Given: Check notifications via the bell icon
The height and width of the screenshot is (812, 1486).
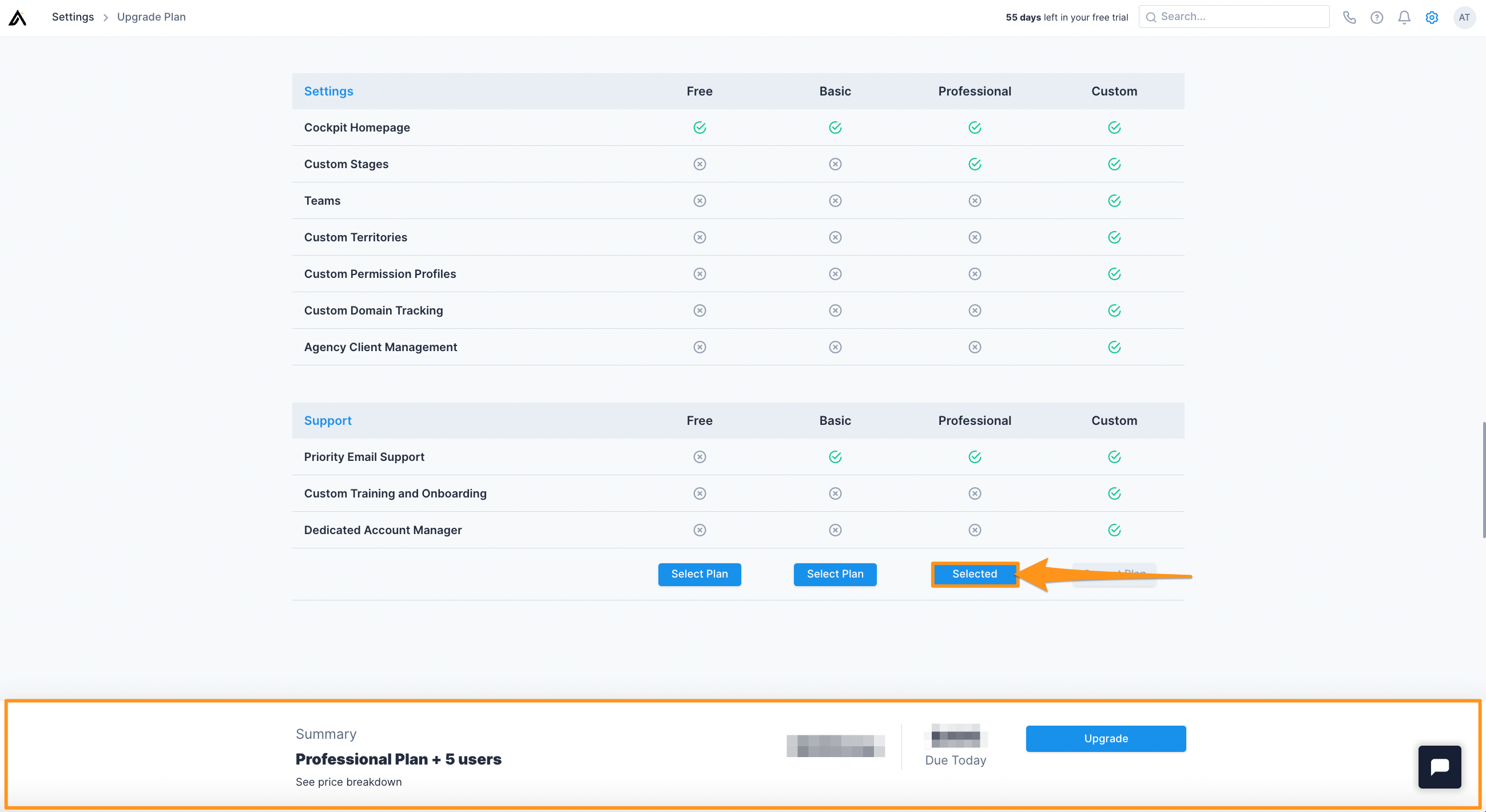Looking at the screenshot, I should coord(1404,17).
